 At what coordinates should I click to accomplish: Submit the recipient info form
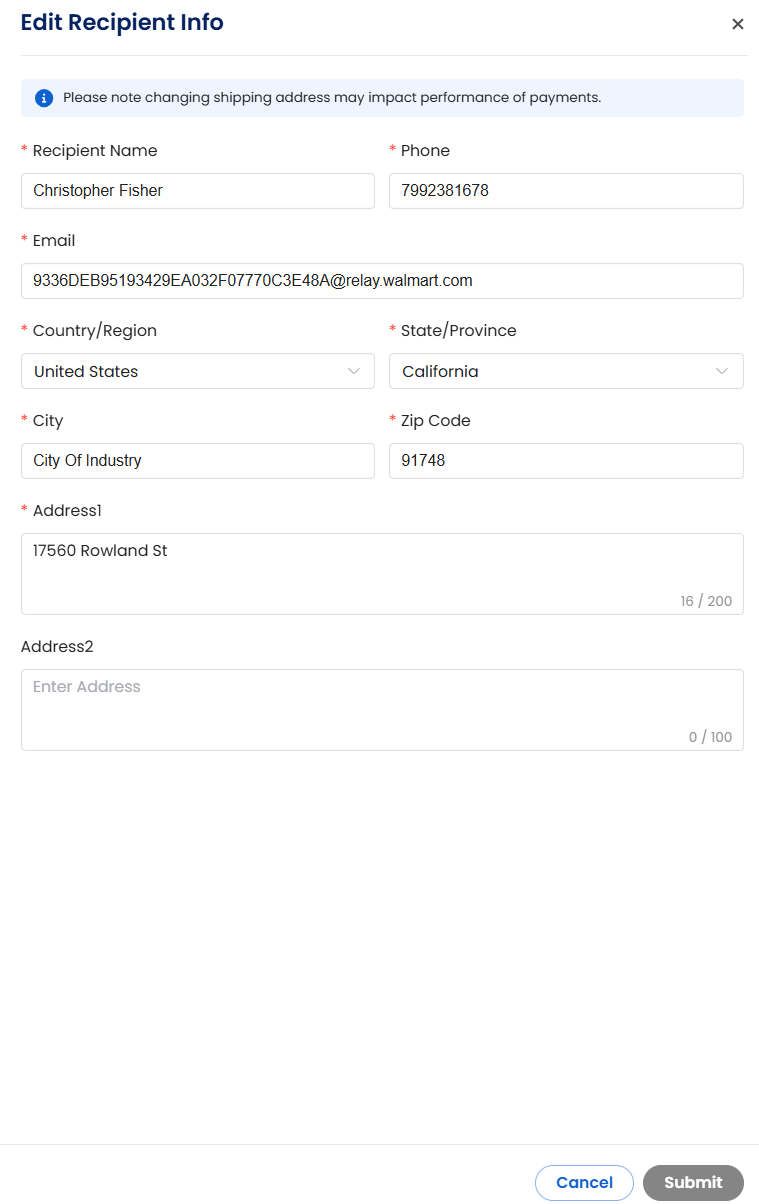click(693, 1182)
